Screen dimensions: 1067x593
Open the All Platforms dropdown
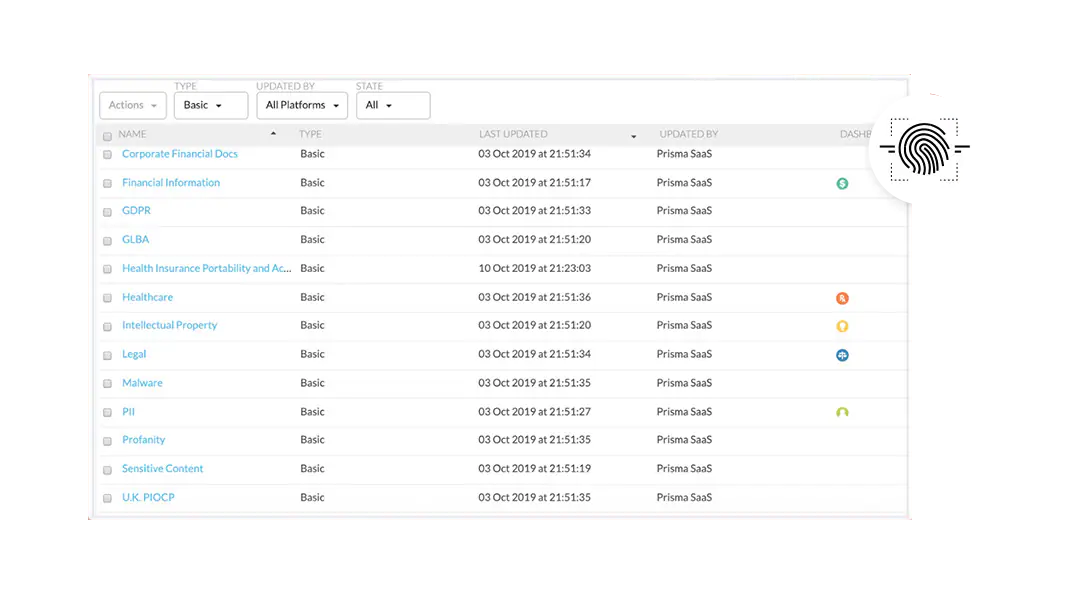click(x=302, y=105)
